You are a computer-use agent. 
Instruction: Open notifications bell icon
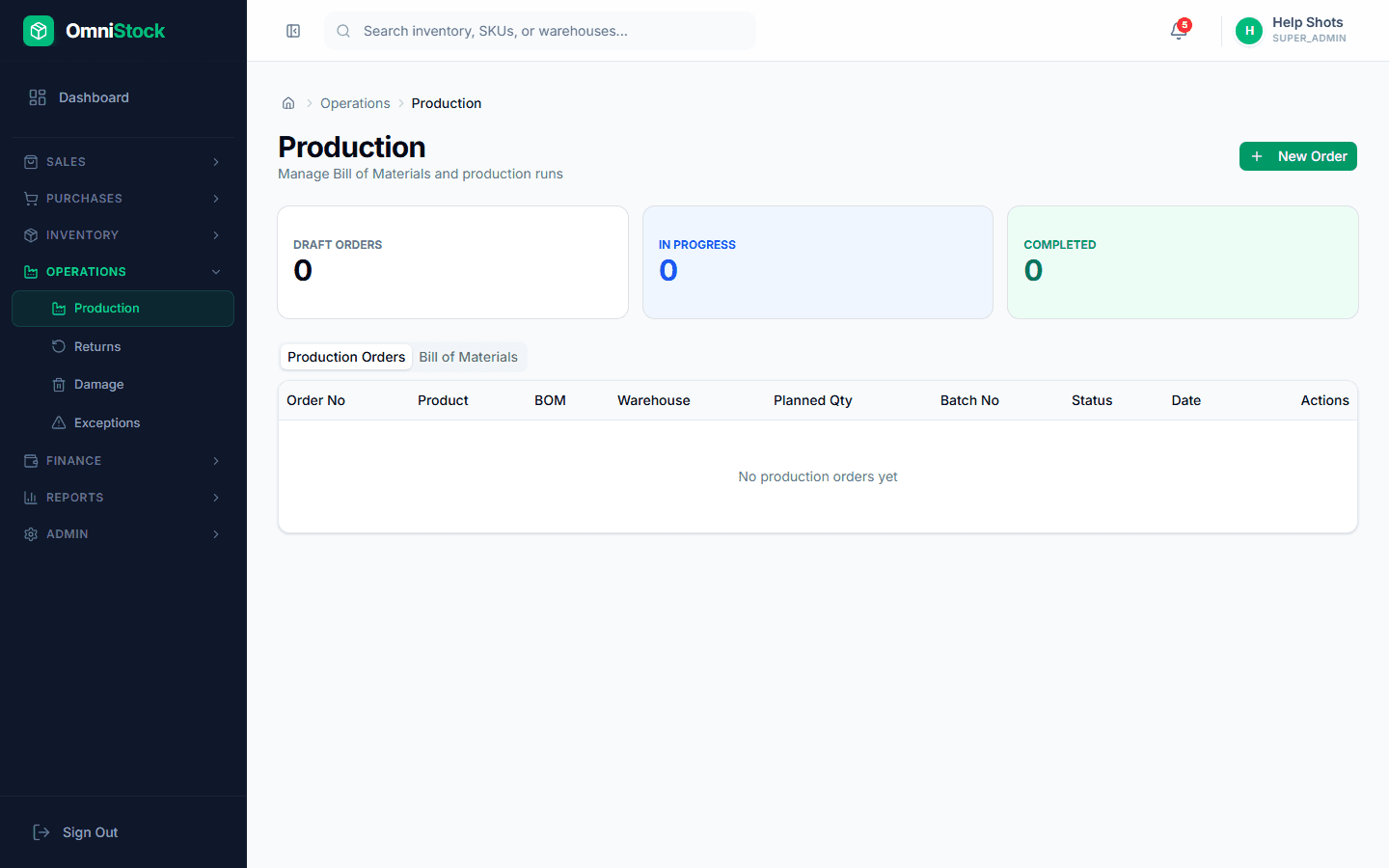1179,31
